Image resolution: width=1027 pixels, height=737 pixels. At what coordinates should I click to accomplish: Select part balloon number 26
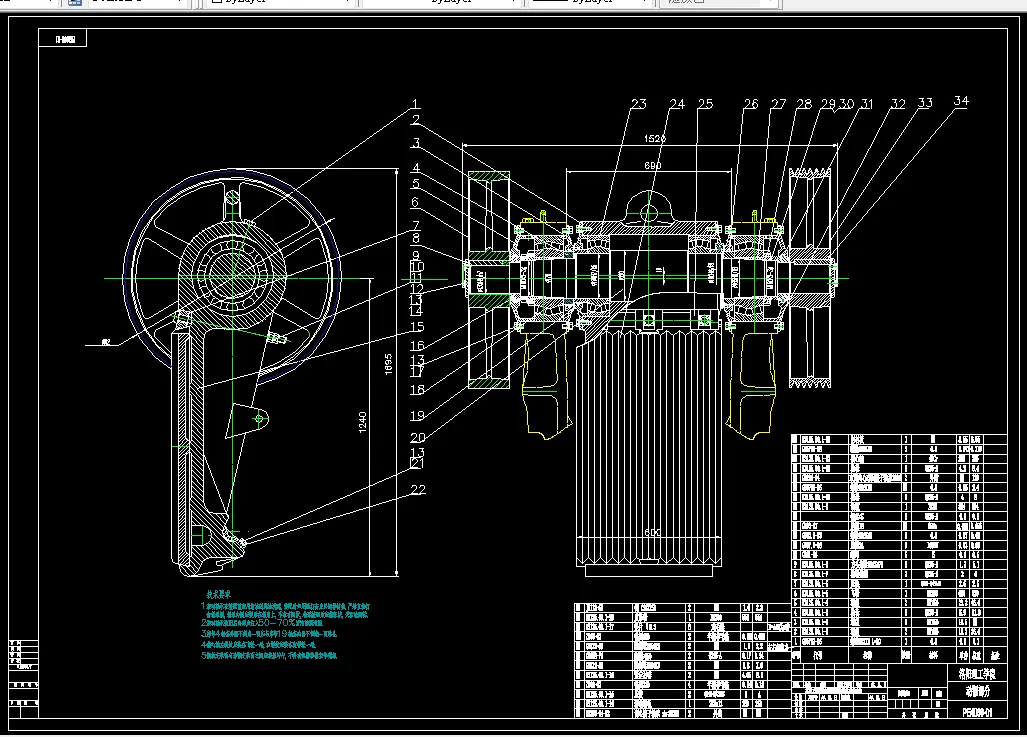tap(751, 104)
